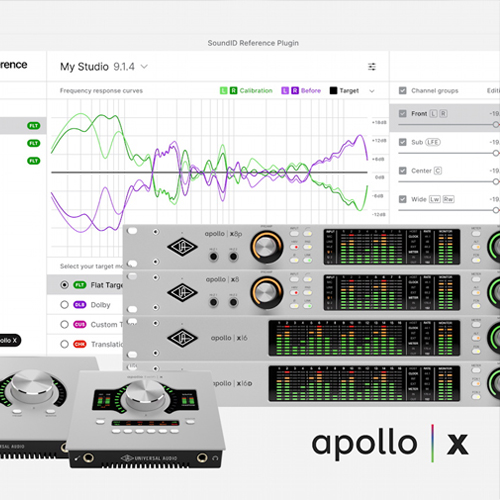The height and width of the screenshot is (500, 500).
Task: Click the SoundID Reference Plugin title
Action: 253,43
